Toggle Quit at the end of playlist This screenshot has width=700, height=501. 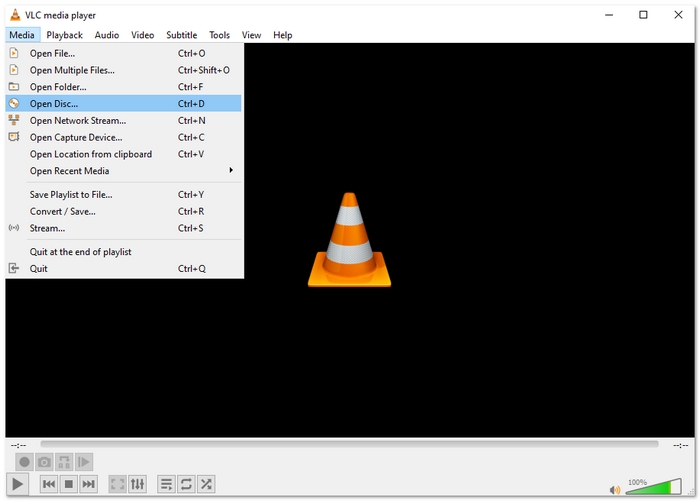(124, 252)
